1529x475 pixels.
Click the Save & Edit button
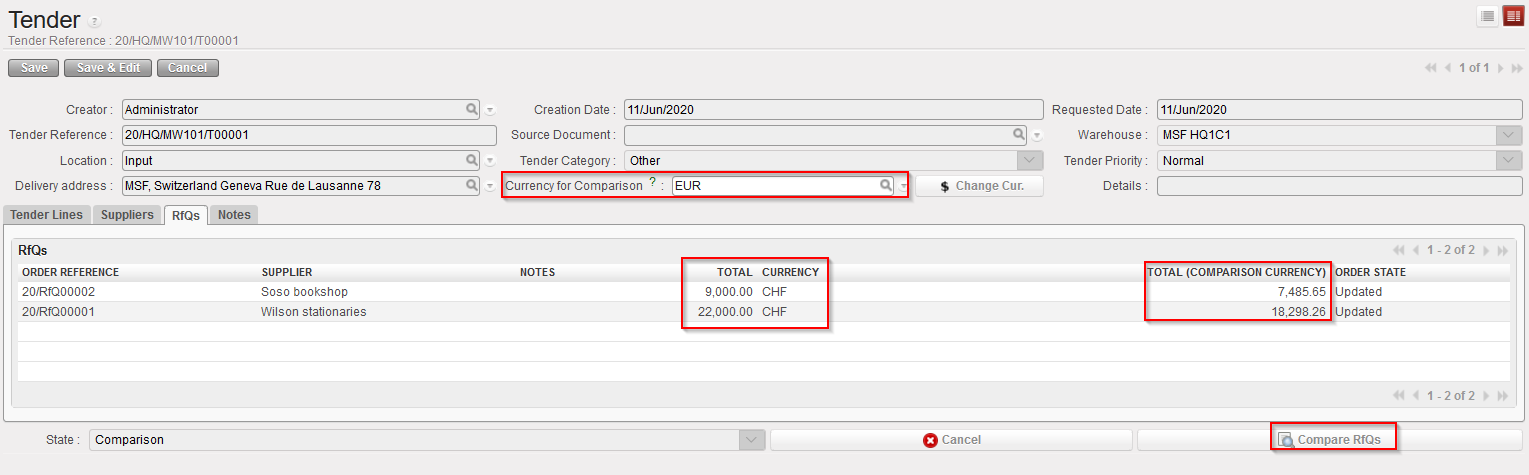tap(108, 68)
